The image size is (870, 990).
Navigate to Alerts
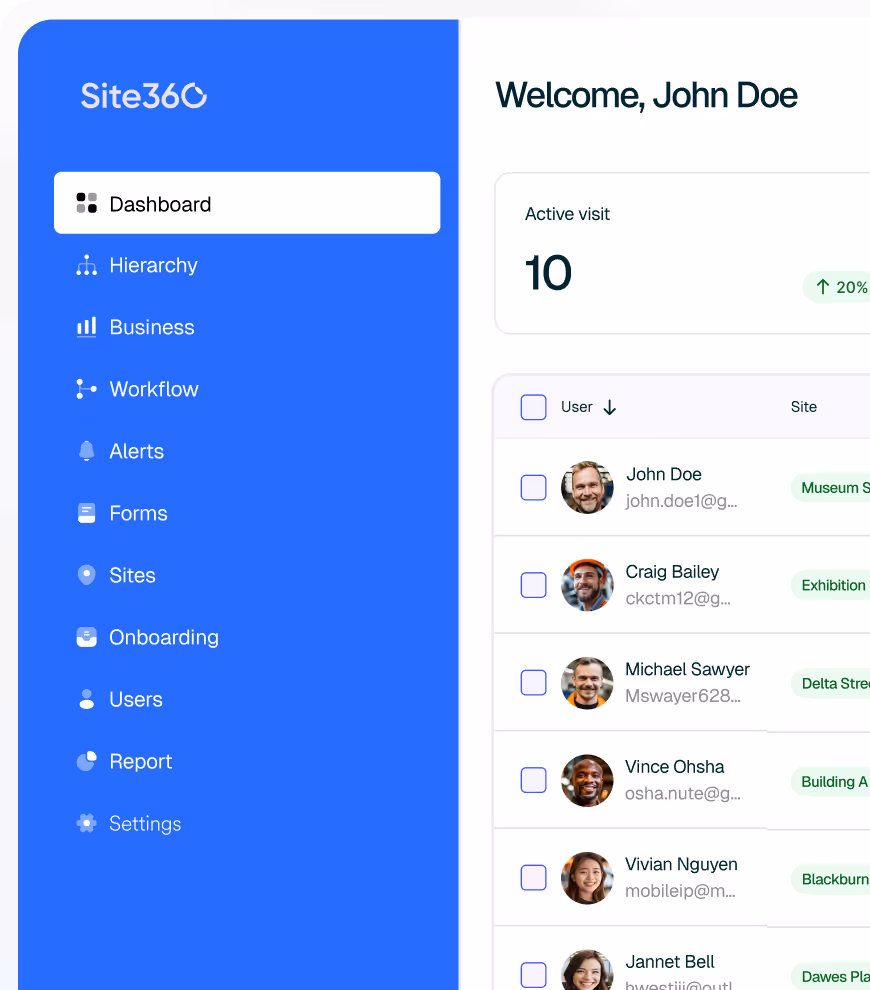pos(247,451)
